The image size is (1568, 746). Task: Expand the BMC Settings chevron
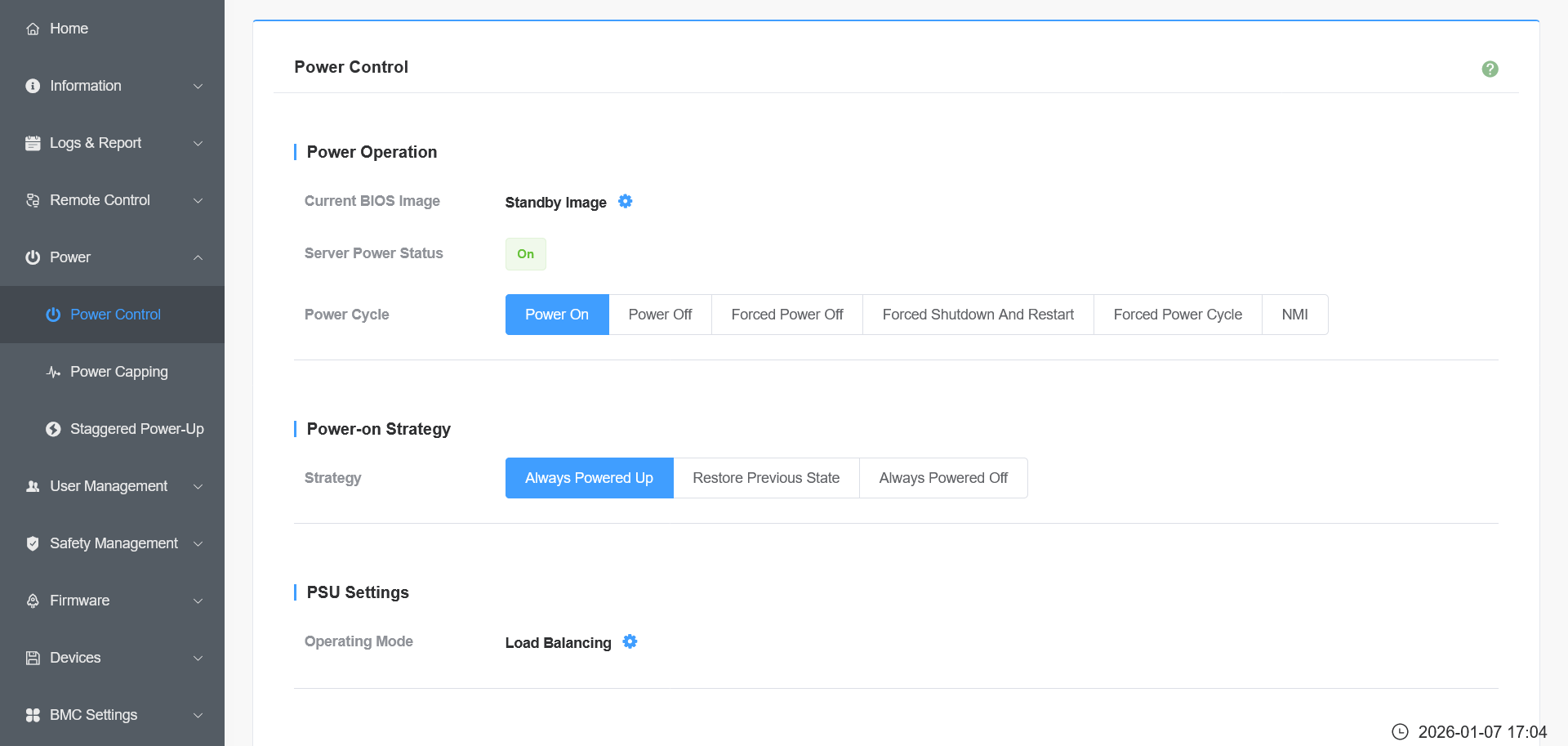pos(198,716)
